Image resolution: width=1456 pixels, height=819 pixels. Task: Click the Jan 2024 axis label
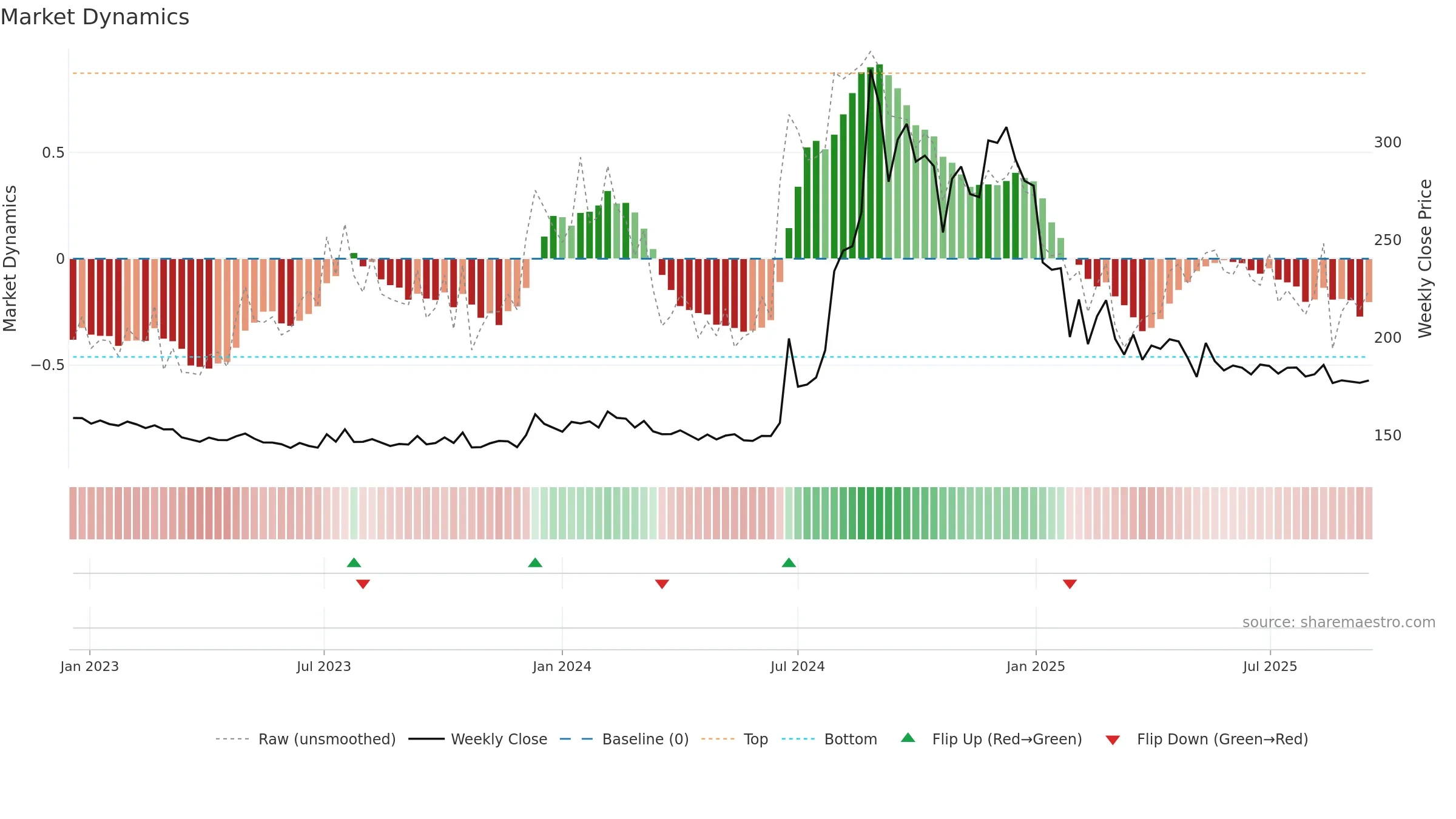click(x=562, y=666)
